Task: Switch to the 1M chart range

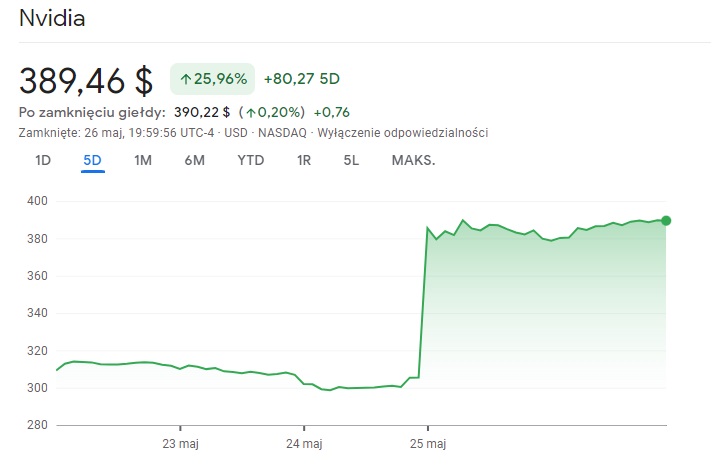Action: pos(143,160)
